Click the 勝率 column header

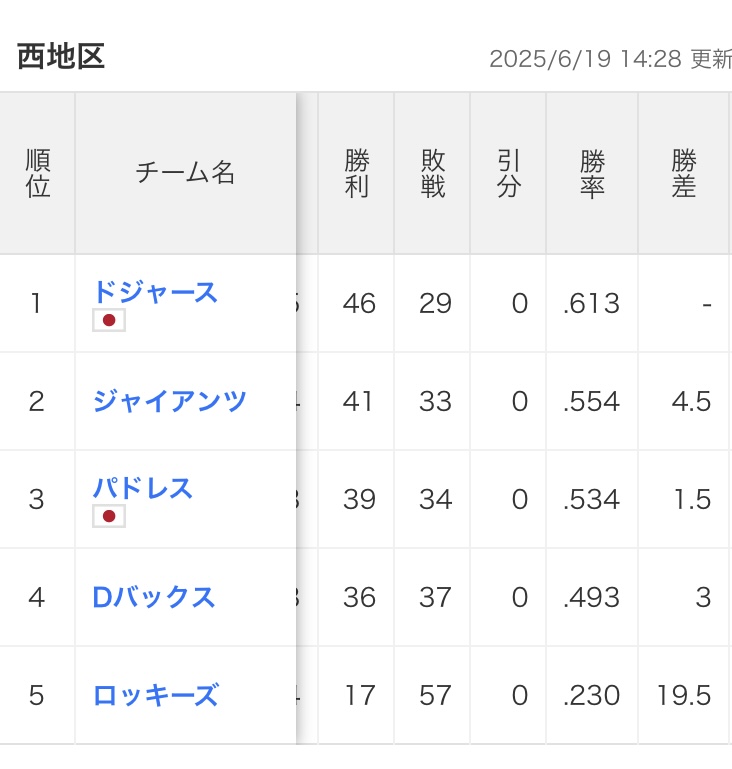coord(592,173)
